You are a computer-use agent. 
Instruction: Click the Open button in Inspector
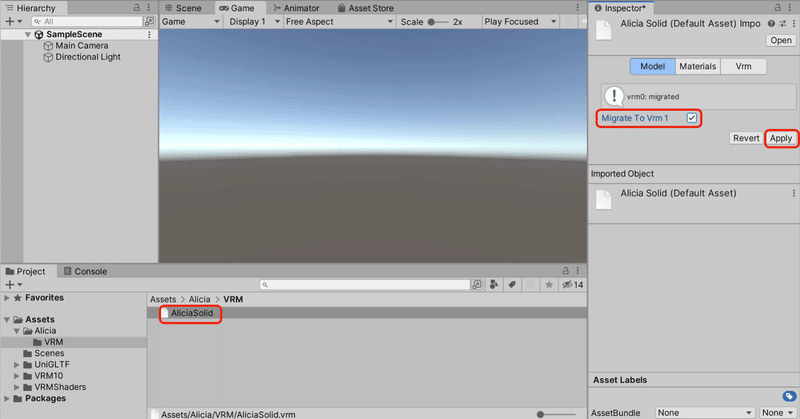pyautogui.click(x=781, y=40)
